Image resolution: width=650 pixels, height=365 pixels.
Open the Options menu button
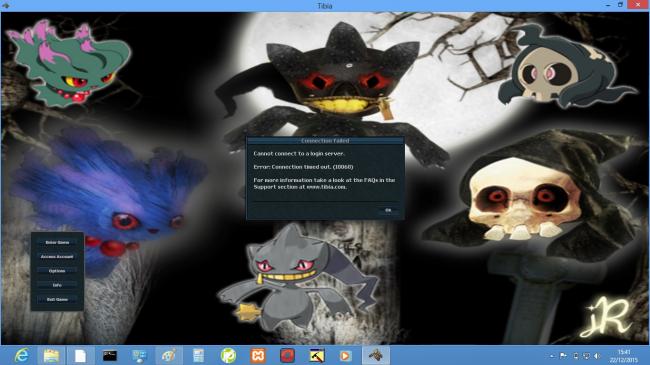(57, 271)
